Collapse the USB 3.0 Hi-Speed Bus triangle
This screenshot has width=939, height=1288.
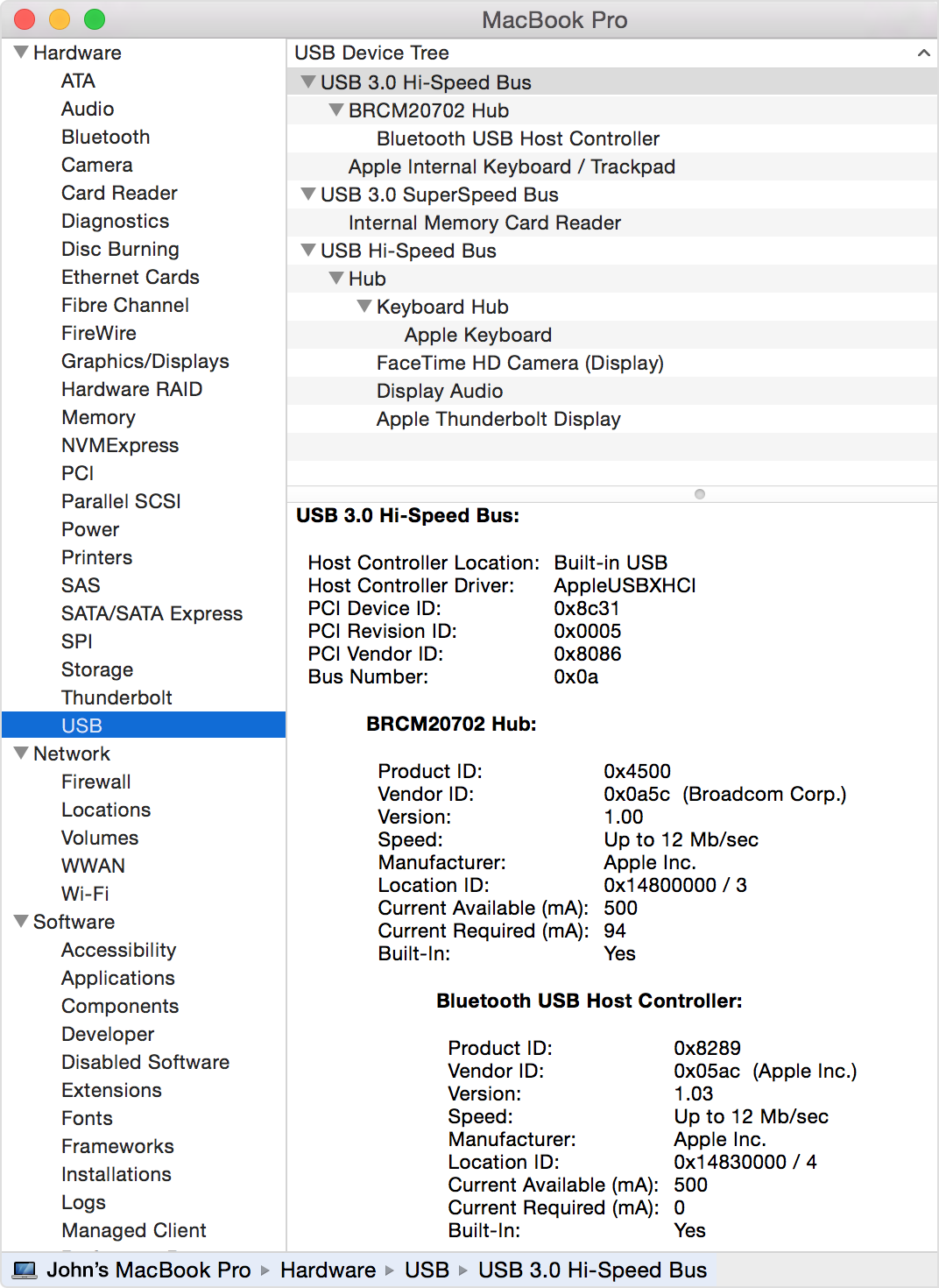pos(308,82)
